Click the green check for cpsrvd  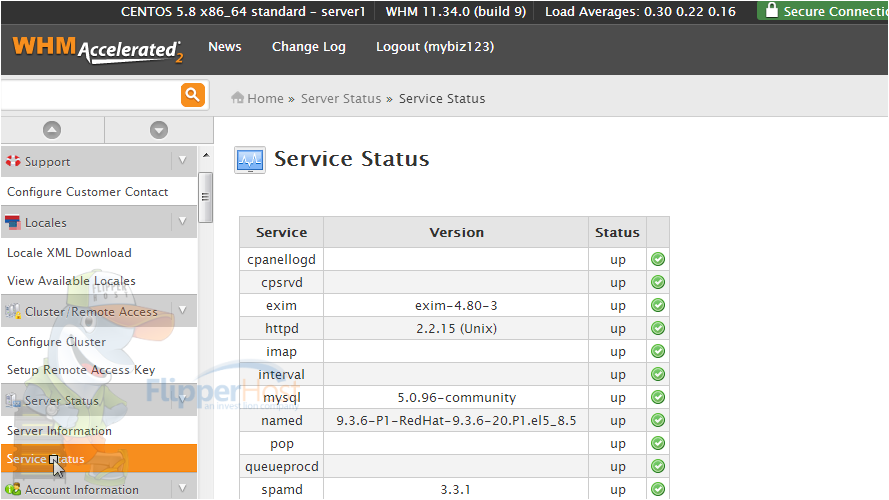pyautogui.click(x=658, y=282)
